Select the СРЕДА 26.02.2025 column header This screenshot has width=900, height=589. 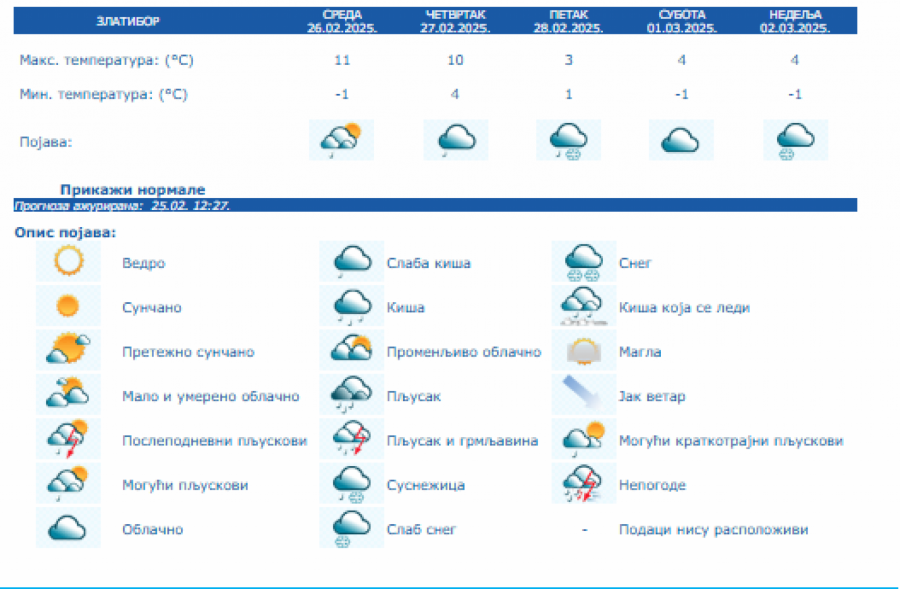(x=342, y=22)
